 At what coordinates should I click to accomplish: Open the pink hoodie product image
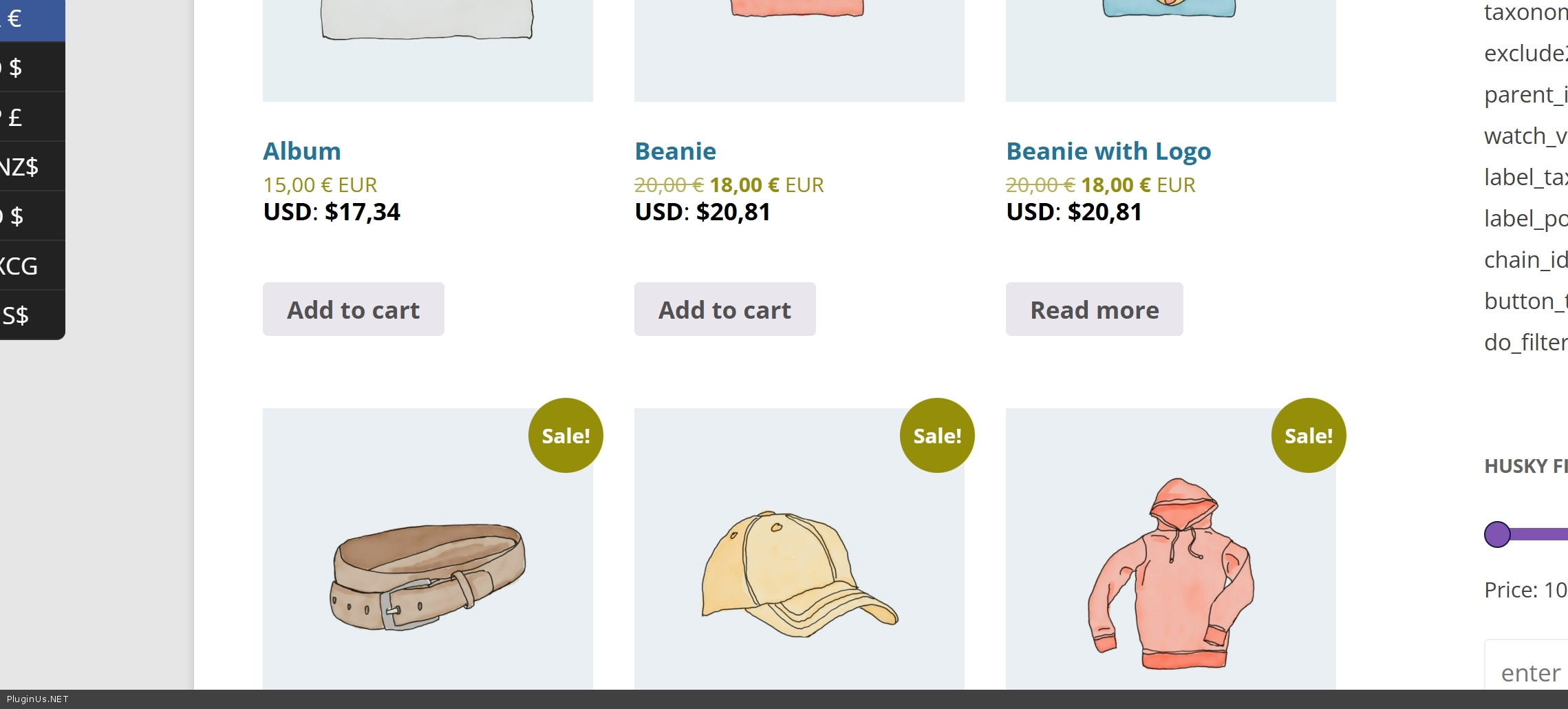coord(1170,575)
